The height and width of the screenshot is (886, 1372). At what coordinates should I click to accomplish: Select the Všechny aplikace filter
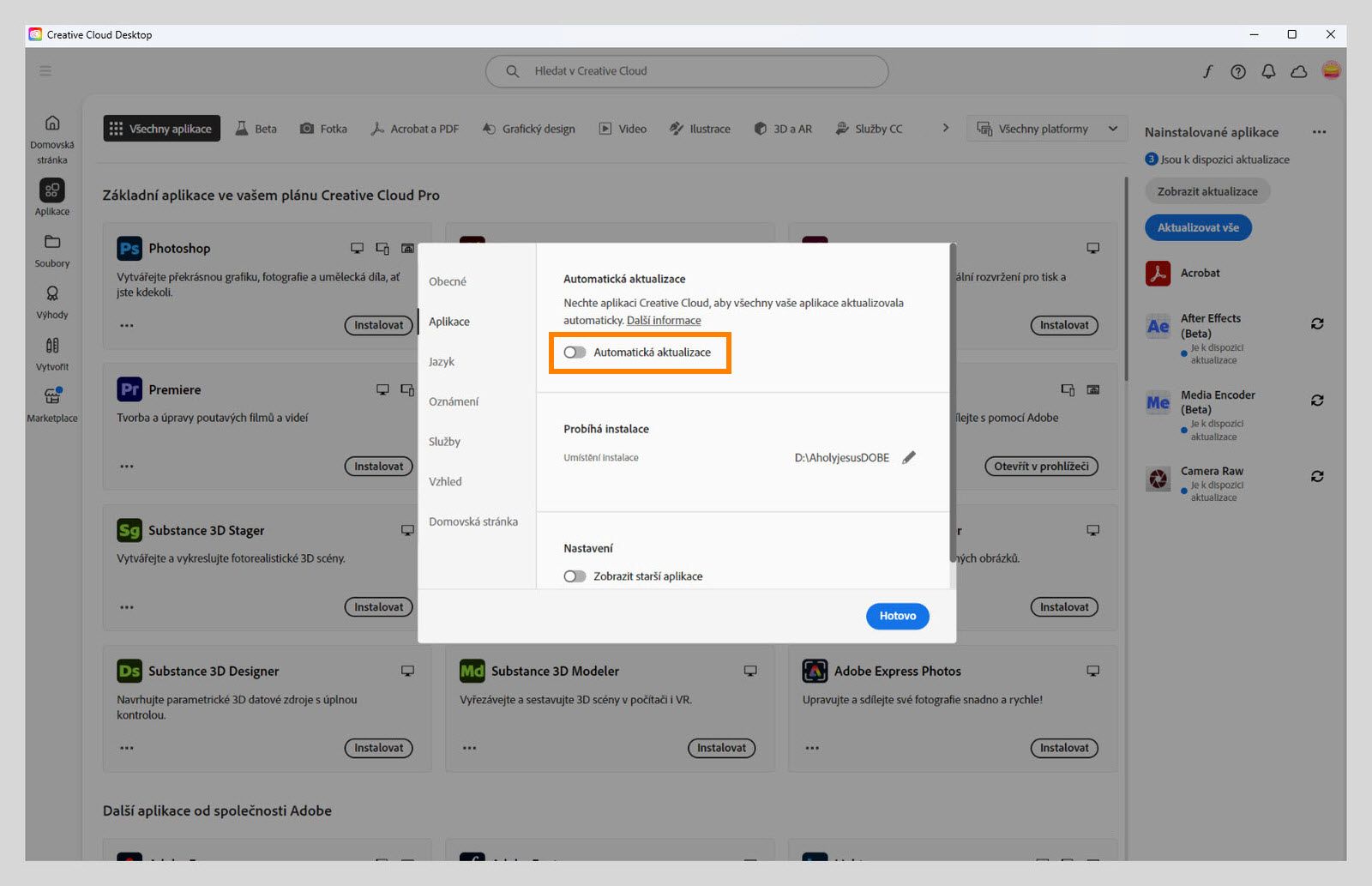162,129
